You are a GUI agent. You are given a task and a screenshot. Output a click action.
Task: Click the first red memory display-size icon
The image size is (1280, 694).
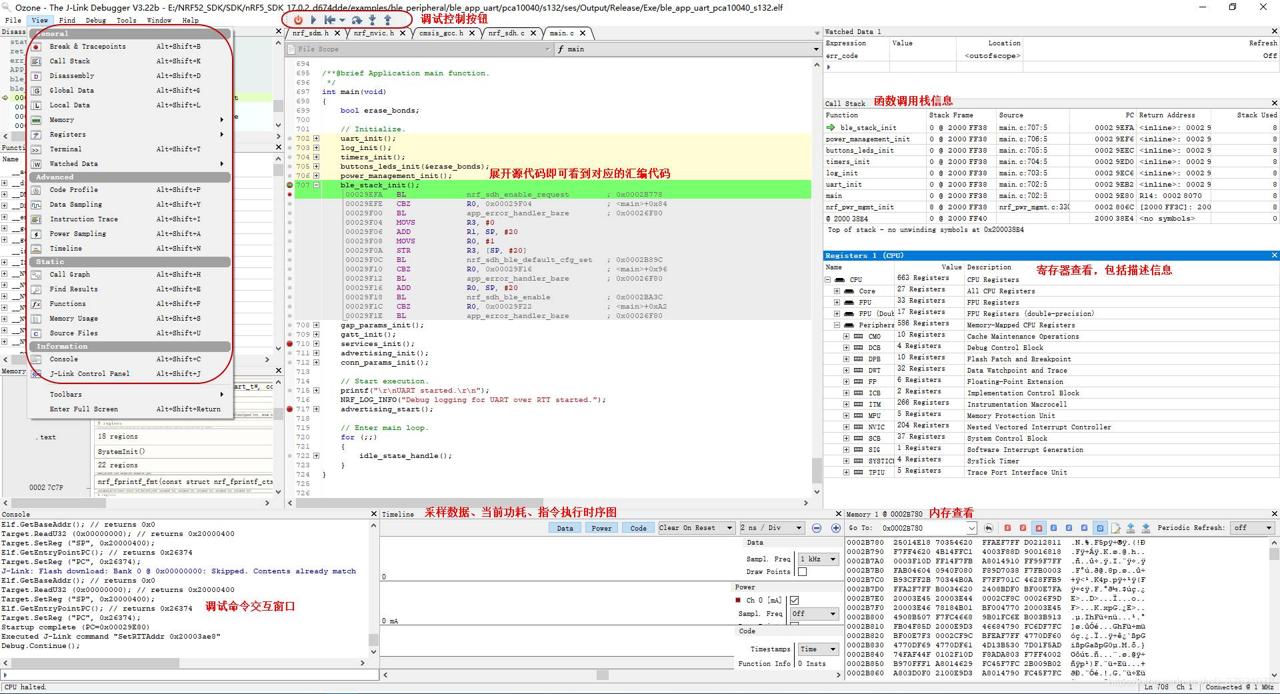point(1007,528)
